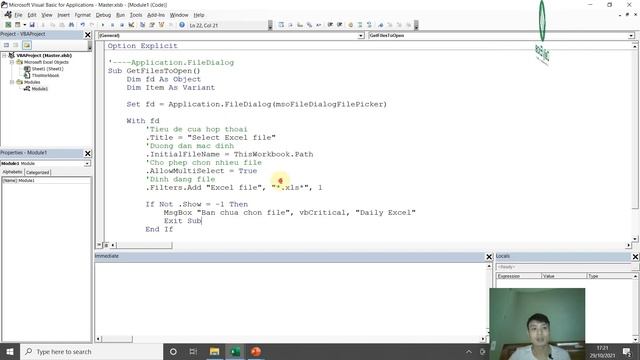Select Sheet1 (Sheet1) in the project tree
Screen dimensions: 640x360
pos(47,69)
